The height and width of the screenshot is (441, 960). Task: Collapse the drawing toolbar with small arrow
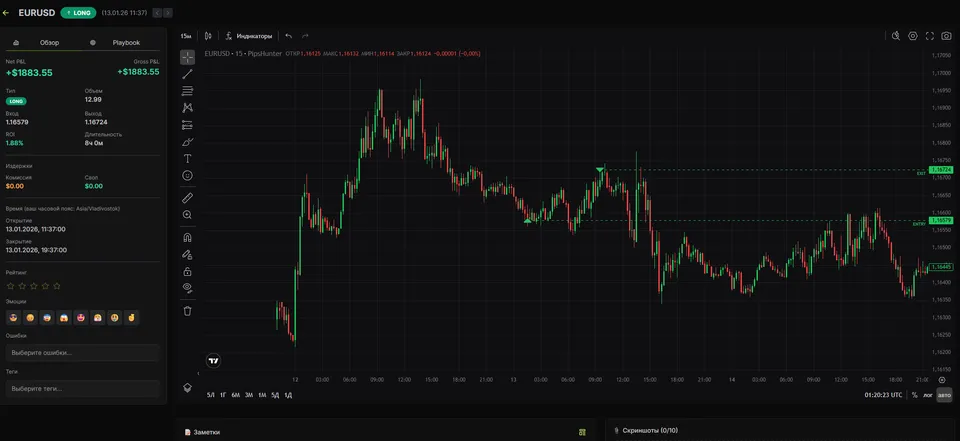[x=198, y=374]
